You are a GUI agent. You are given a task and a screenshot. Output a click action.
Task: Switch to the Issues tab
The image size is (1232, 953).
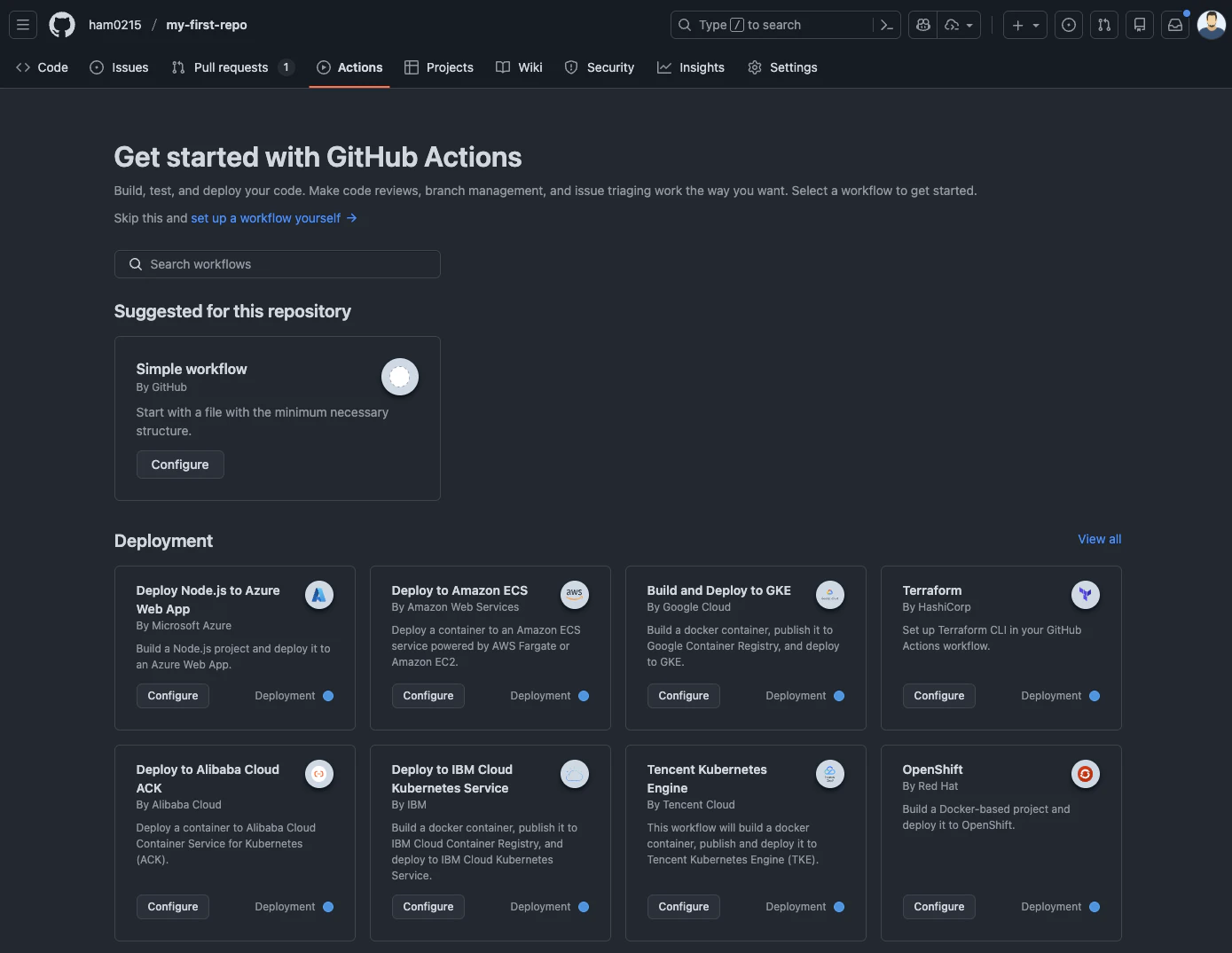[x=119, y=67]
